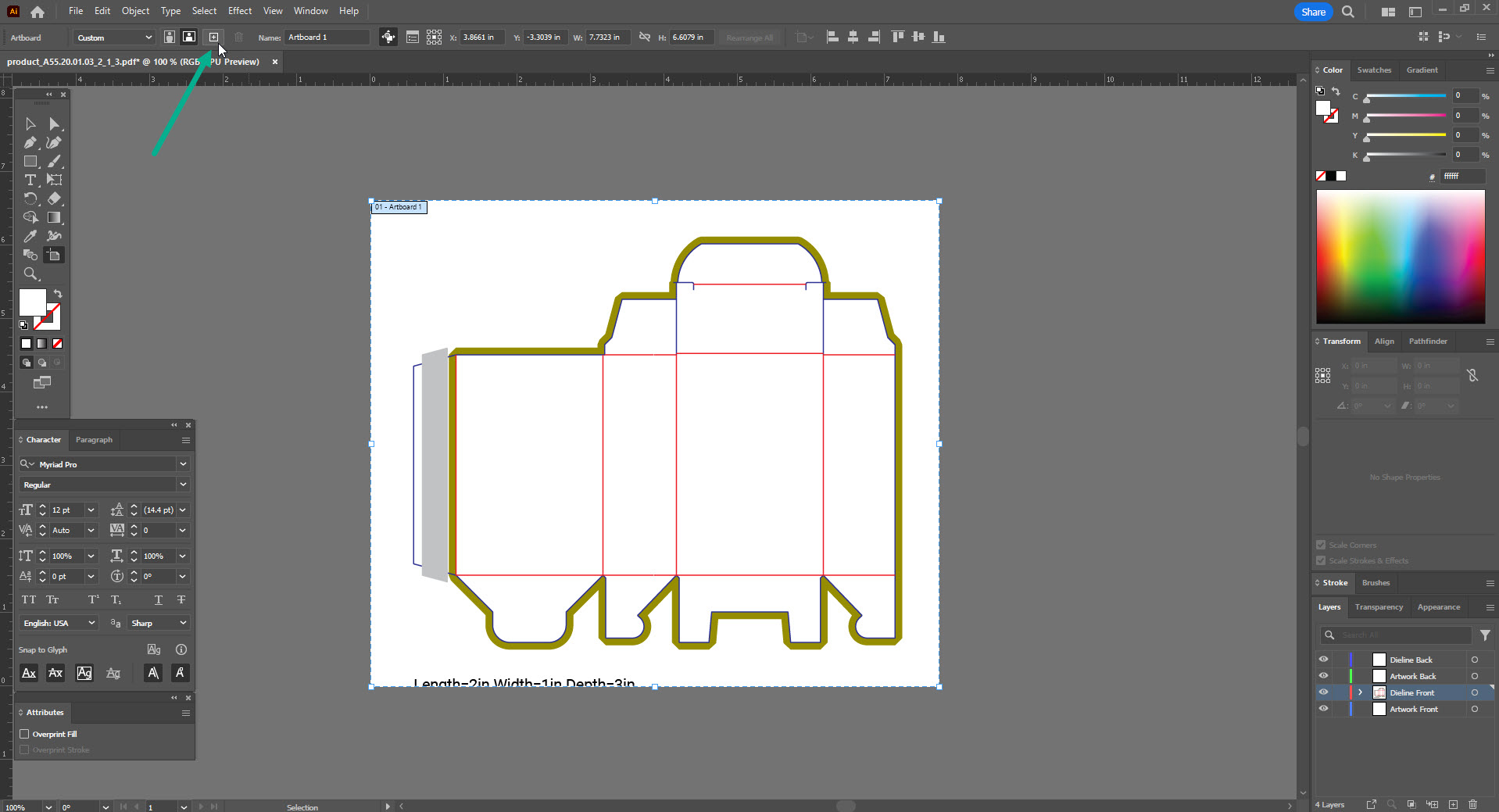Swap fill and stroke colors

[x=57, y=294]
